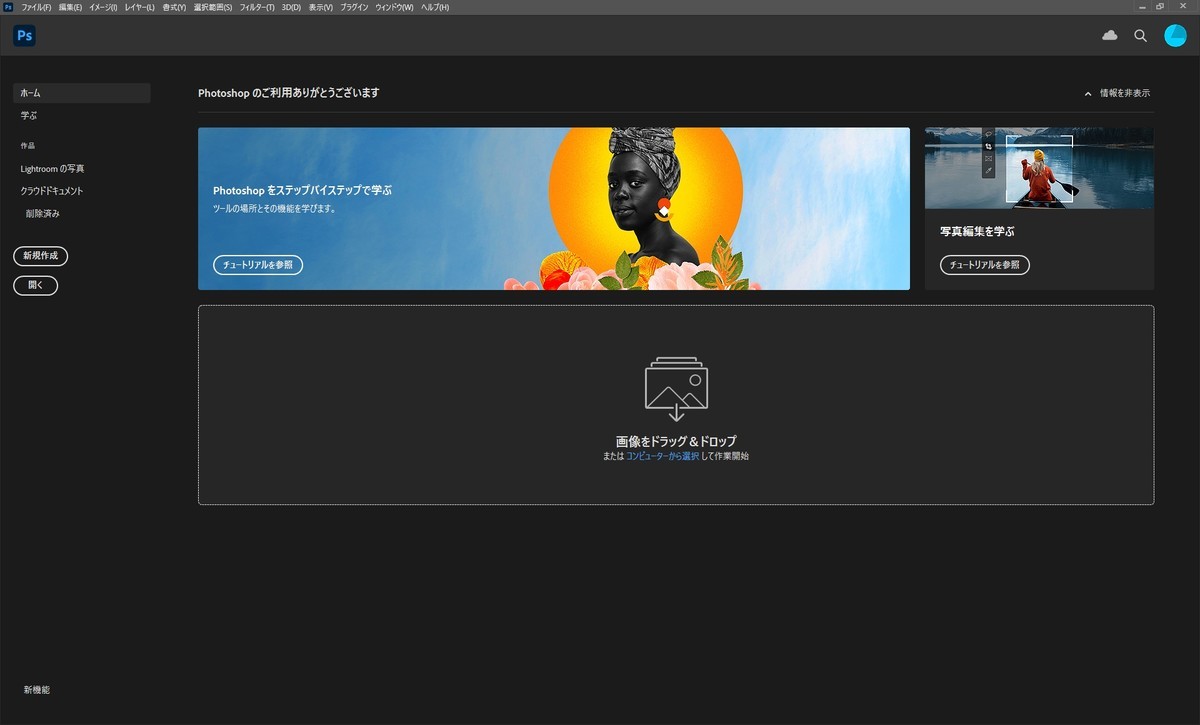Viewport: 1200px width, 725px height.
Task: Click the Photoshop をステップバイステップで学ぶ heading
Action: (x=303, y=190)
